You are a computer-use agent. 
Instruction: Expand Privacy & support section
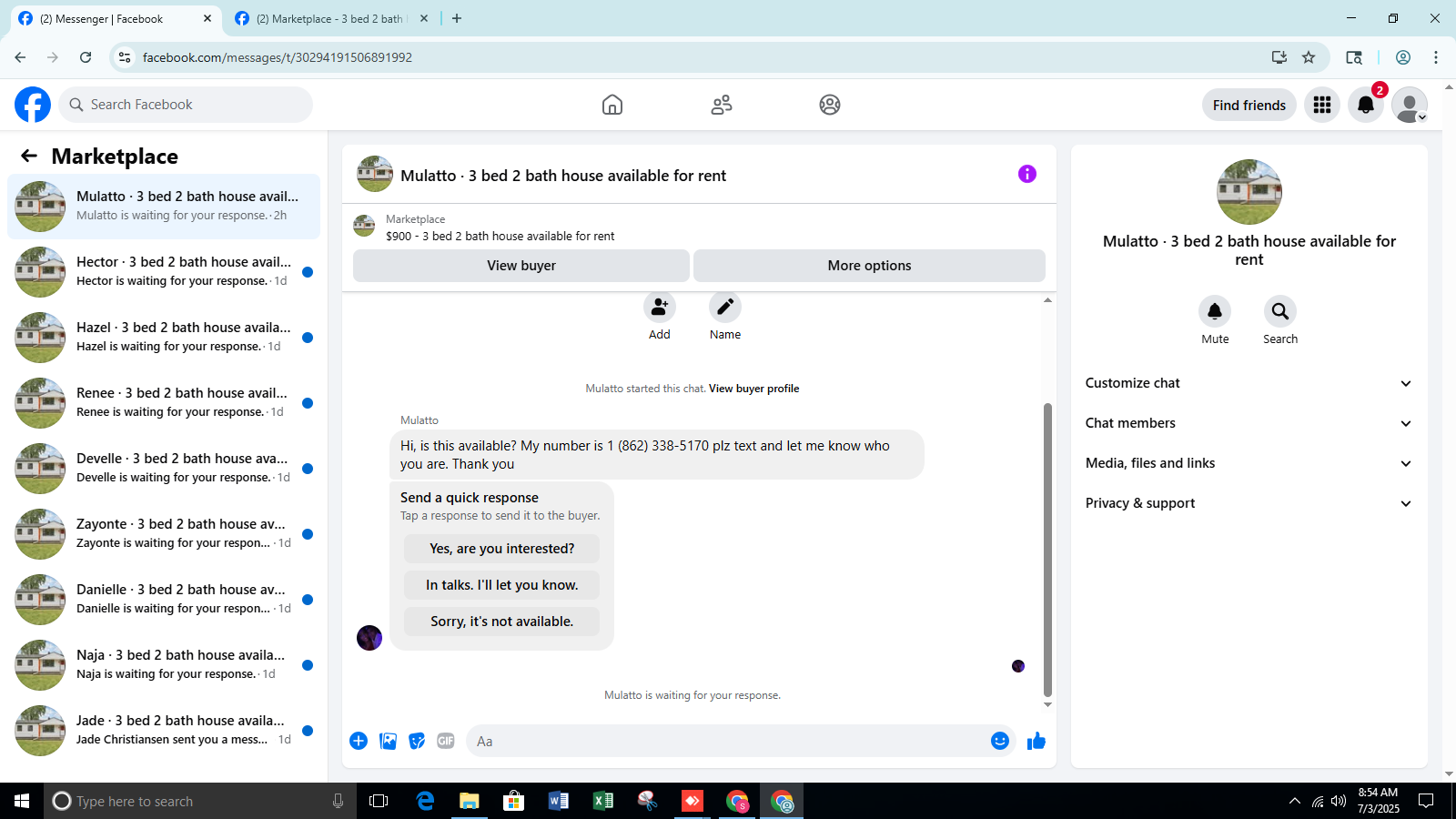click(1249, 503)
